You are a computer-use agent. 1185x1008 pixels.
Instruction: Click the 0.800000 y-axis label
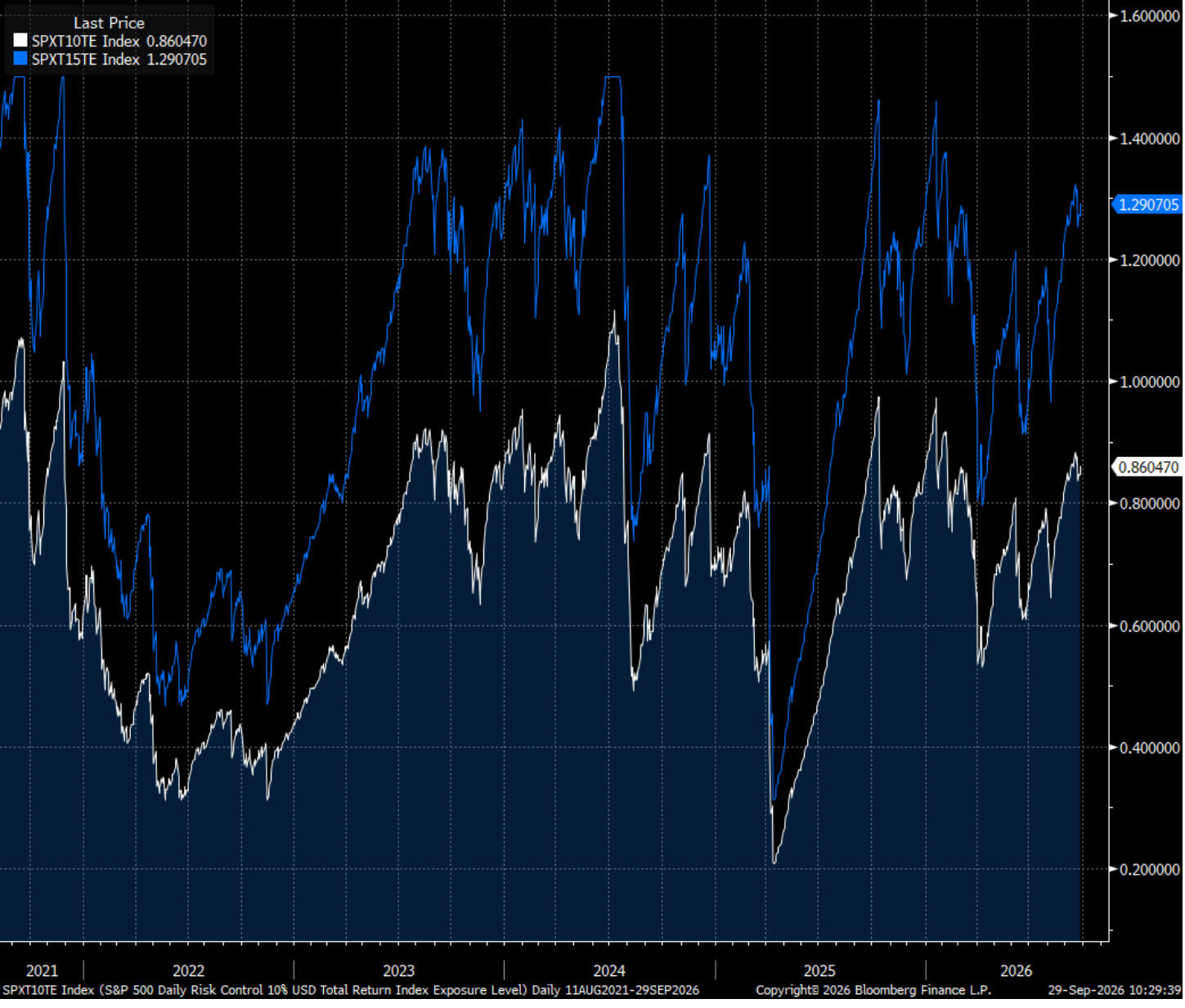(x=1149, y=504)
